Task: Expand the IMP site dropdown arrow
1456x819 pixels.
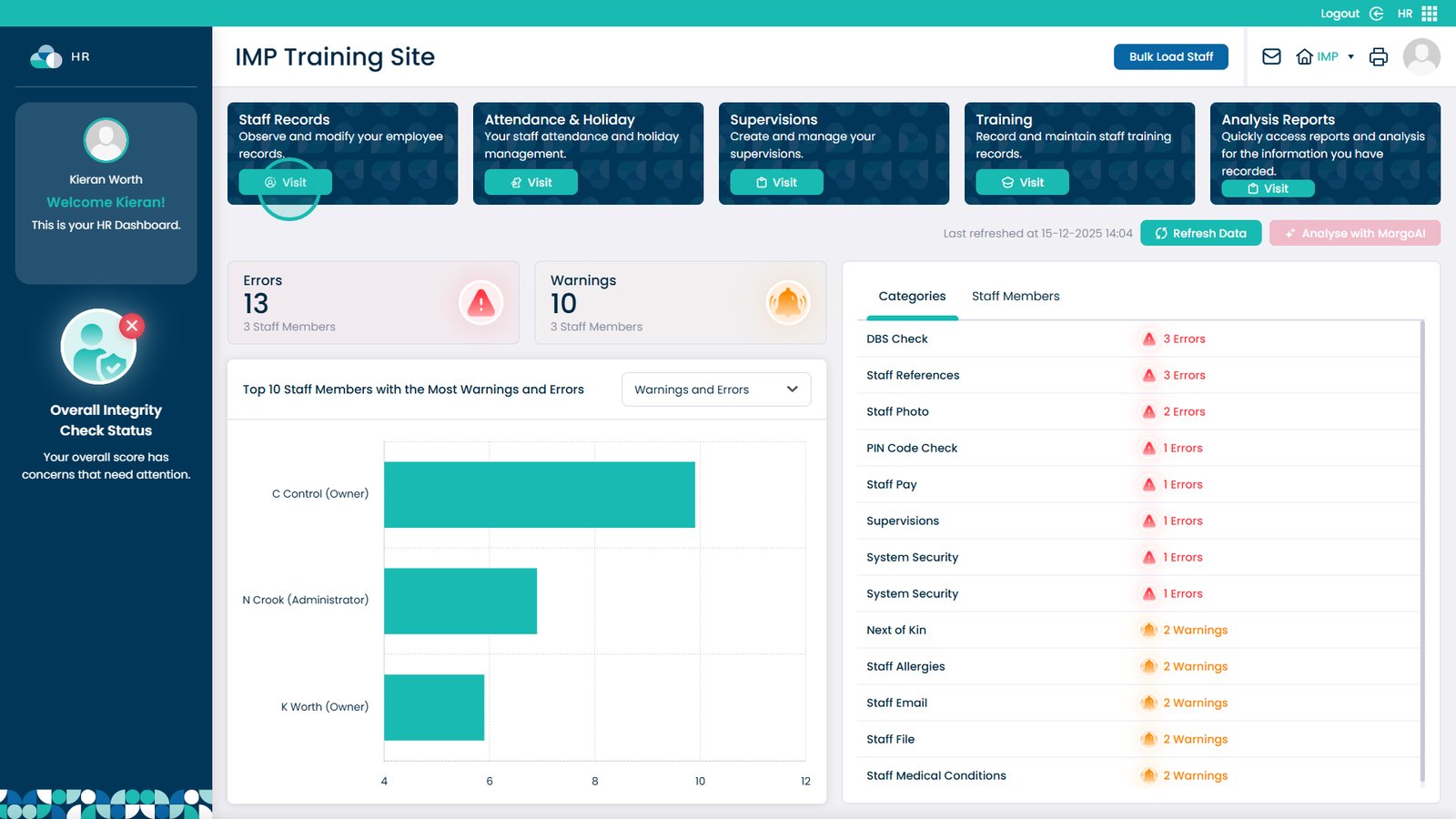Action: coord(1350,56)
